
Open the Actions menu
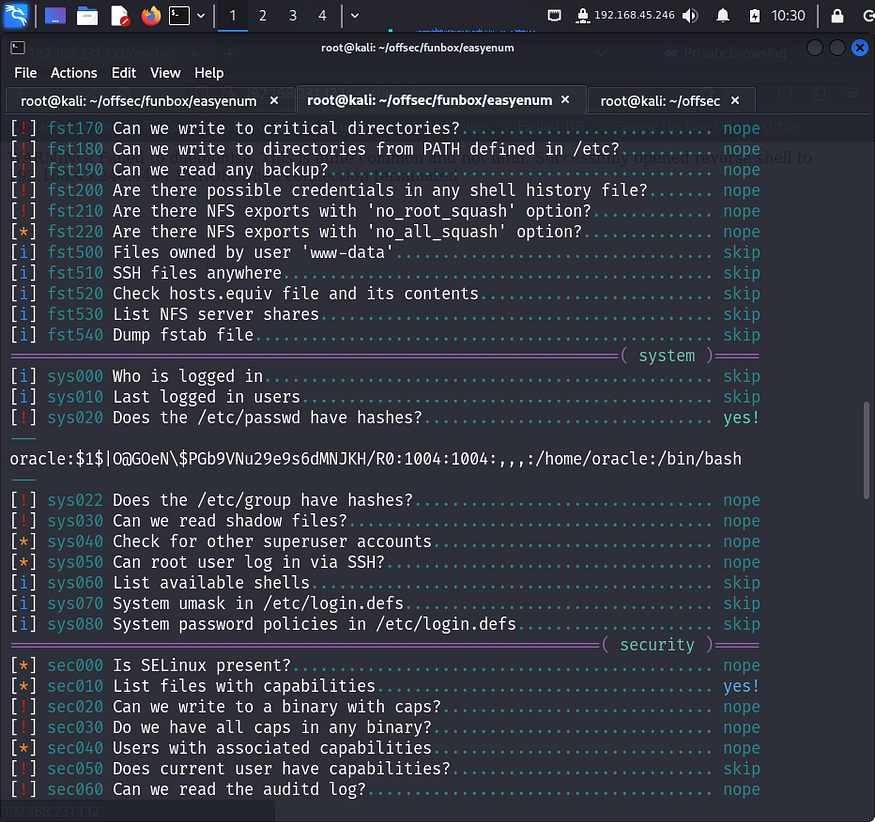tap(74, 73)
